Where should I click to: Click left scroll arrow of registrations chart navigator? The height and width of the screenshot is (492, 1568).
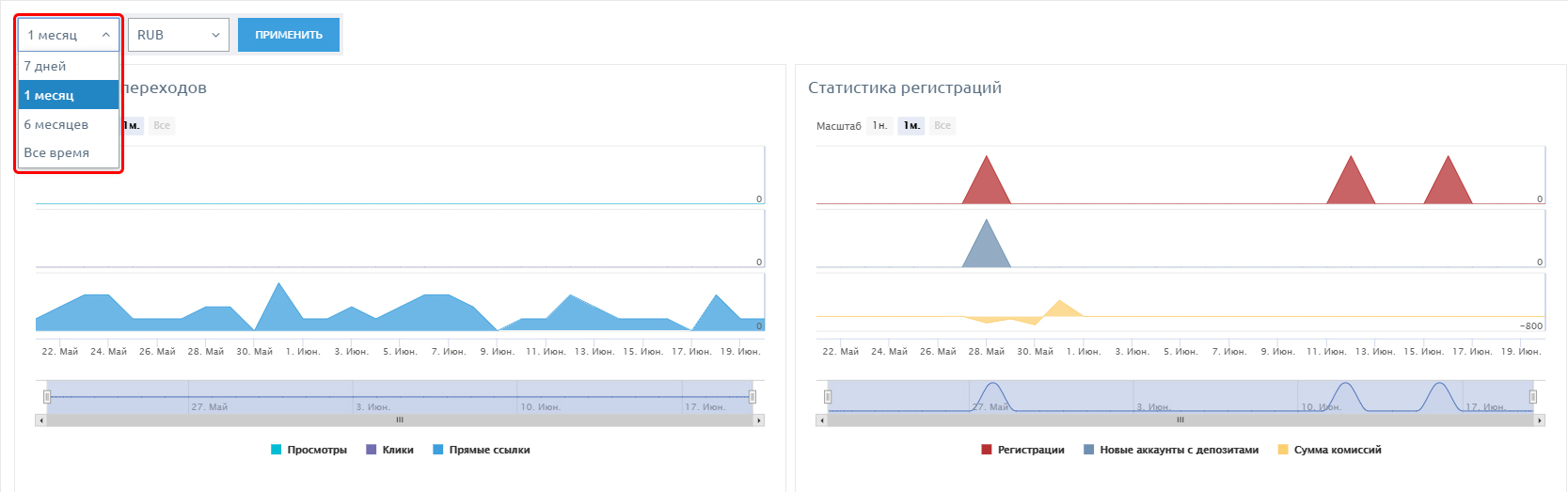821,421
